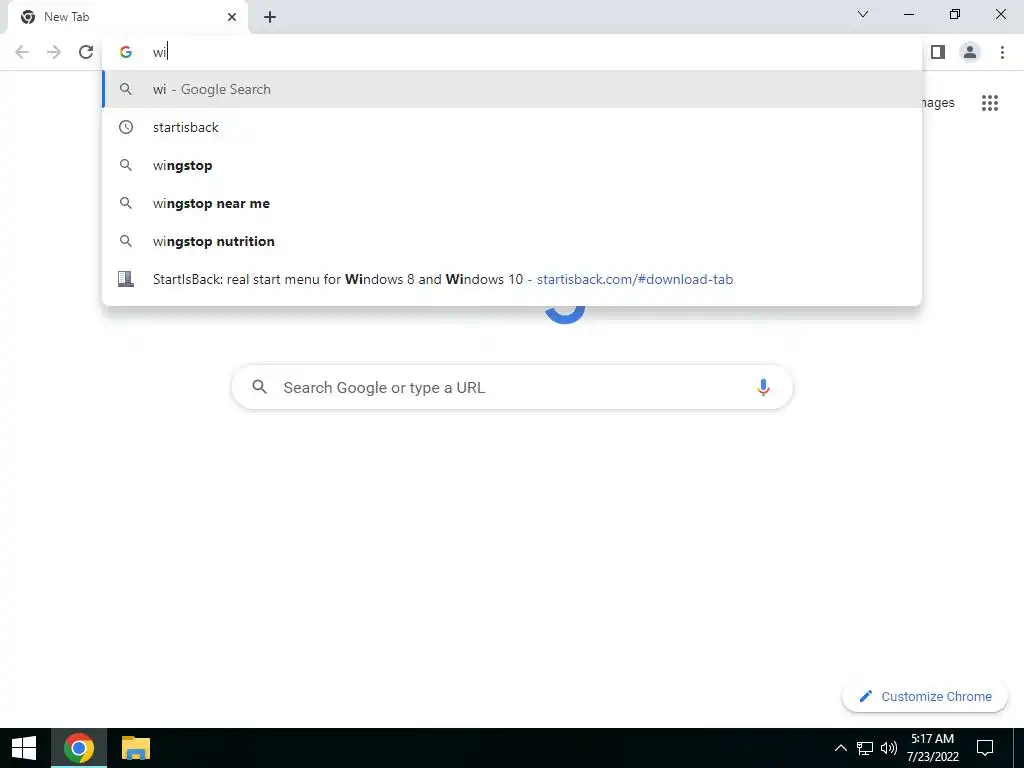Click the site icon of StartIsBack suggestion
This screenshot has height=768, width=1024.
point(126,279)
